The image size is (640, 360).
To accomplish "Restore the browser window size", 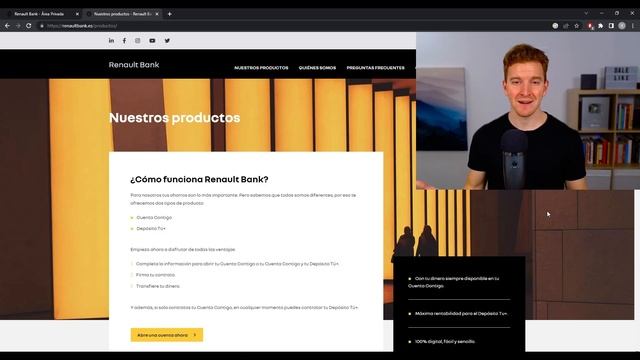I will point(617,13).
